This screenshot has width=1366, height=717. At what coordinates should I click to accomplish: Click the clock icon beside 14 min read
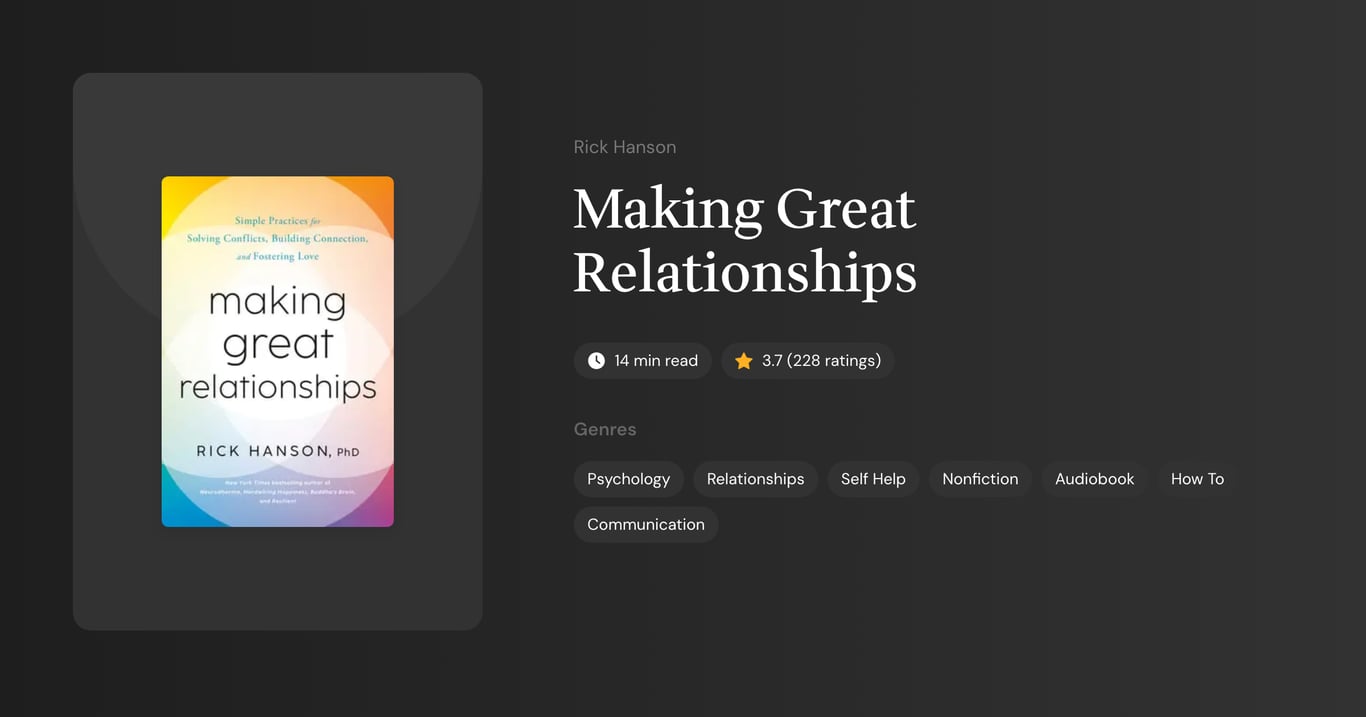596,361
